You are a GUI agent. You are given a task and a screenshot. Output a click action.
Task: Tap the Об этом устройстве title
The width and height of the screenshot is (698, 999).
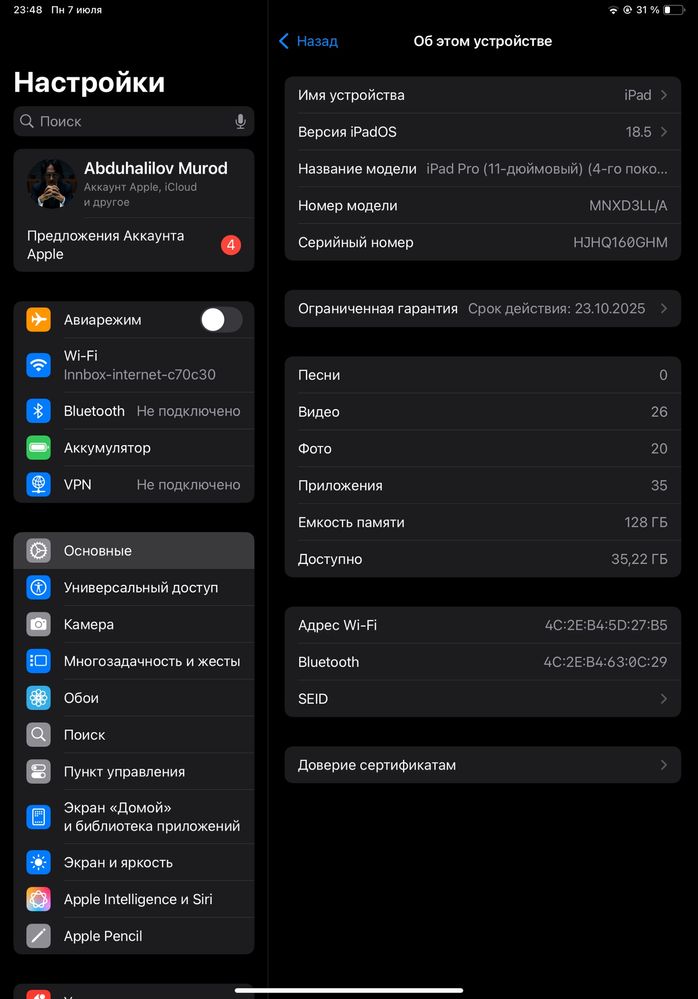(x=483, y=41)
